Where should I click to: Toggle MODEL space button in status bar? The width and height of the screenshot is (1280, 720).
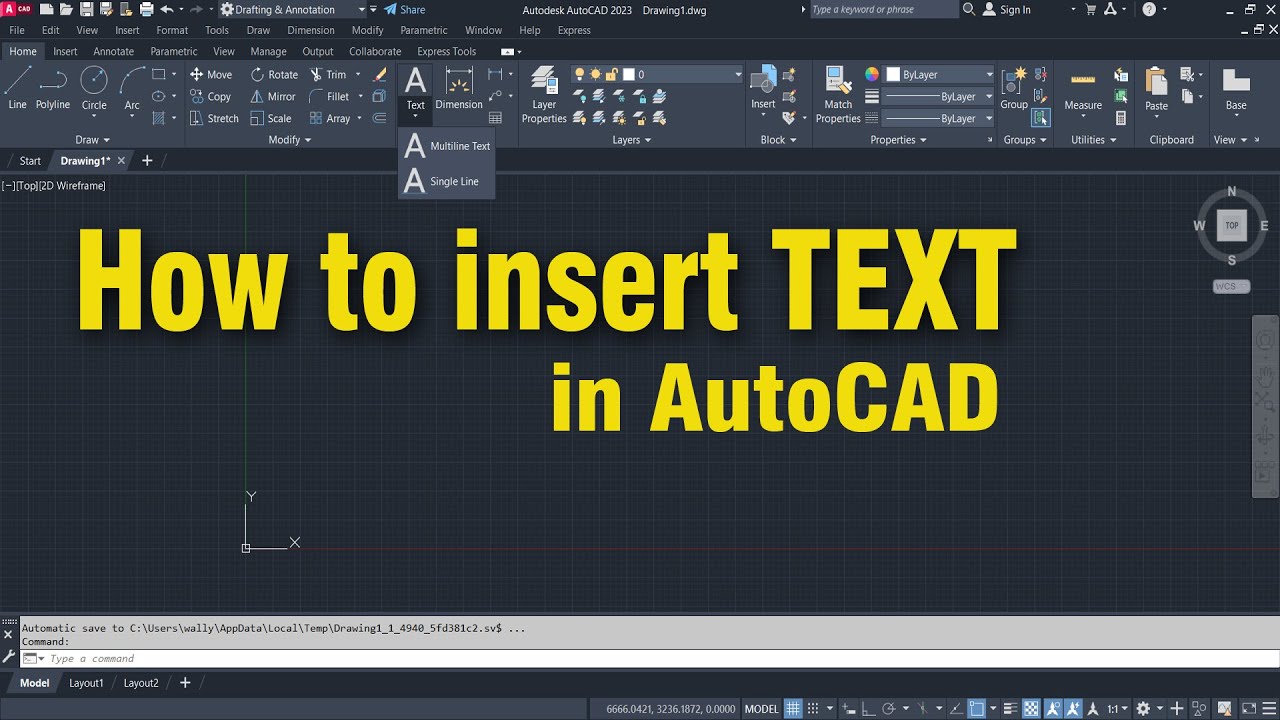tap(762, 709)
